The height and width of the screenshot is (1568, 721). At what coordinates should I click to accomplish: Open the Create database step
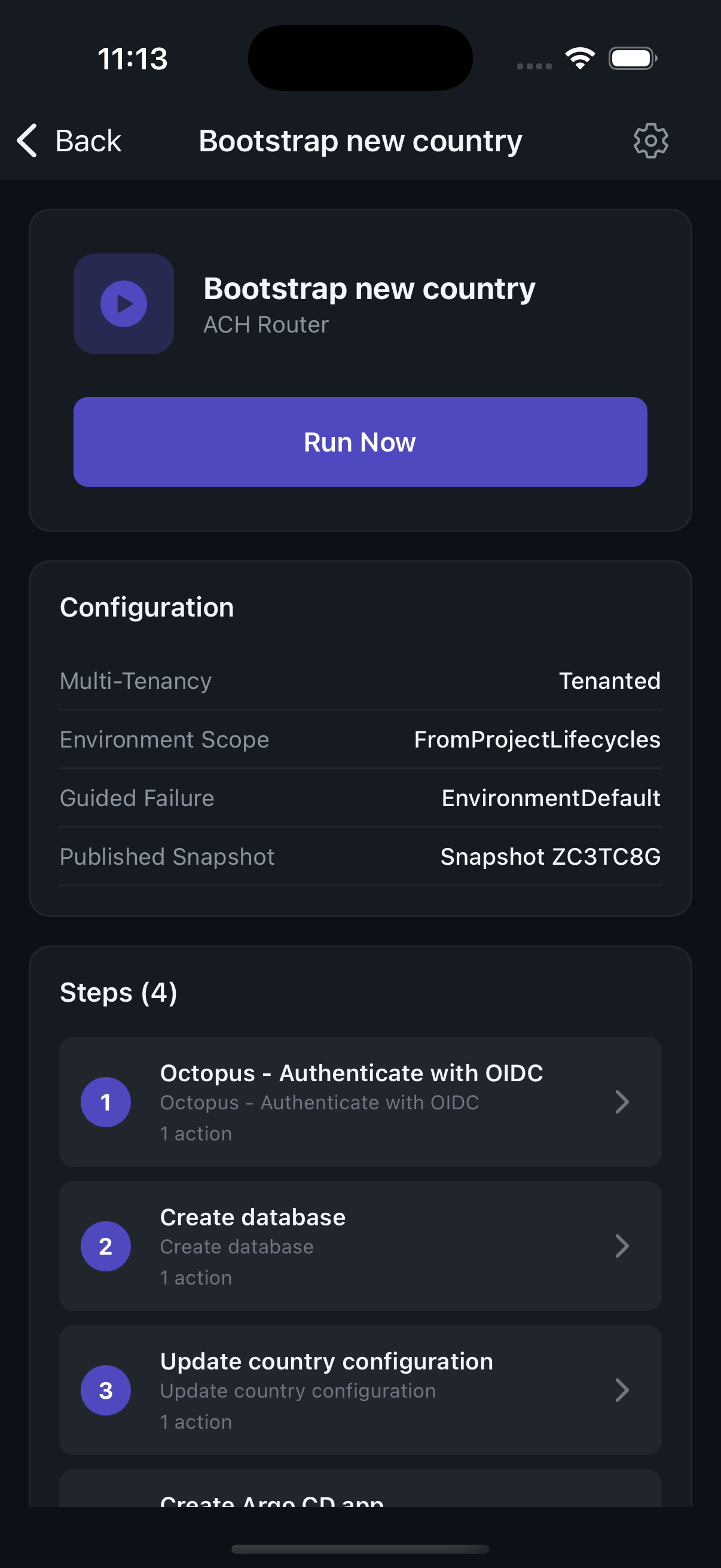tap(359, 1246)
